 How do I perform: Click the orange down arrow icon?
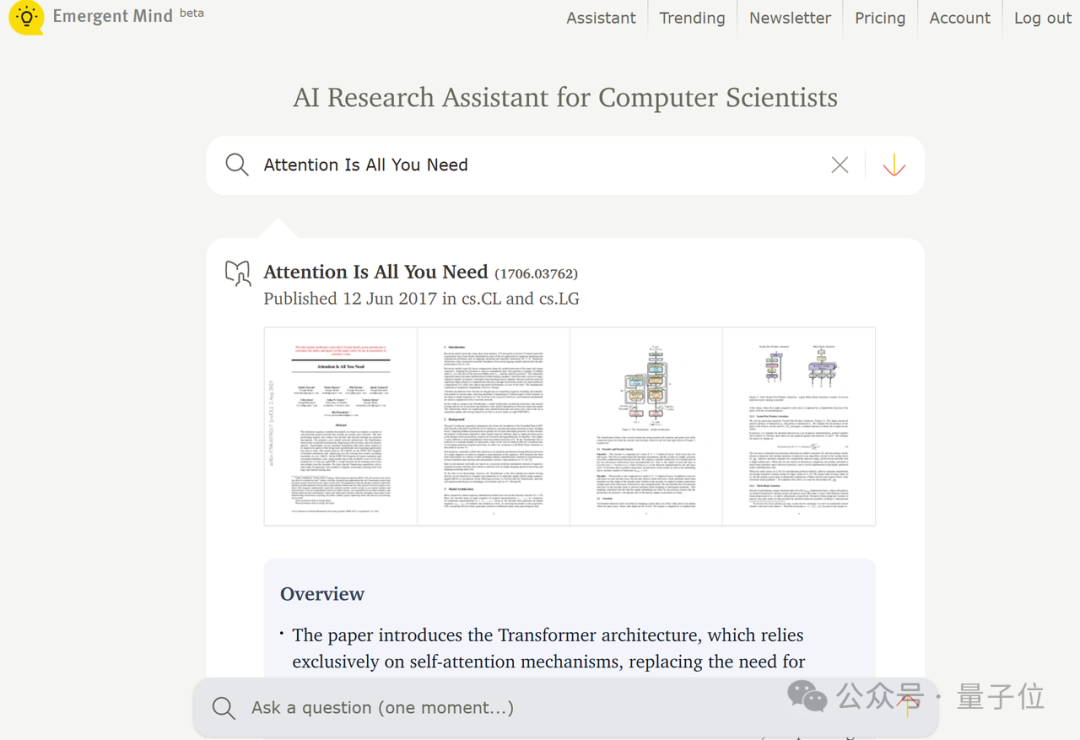pyautogui.click(x=894, y=165)
